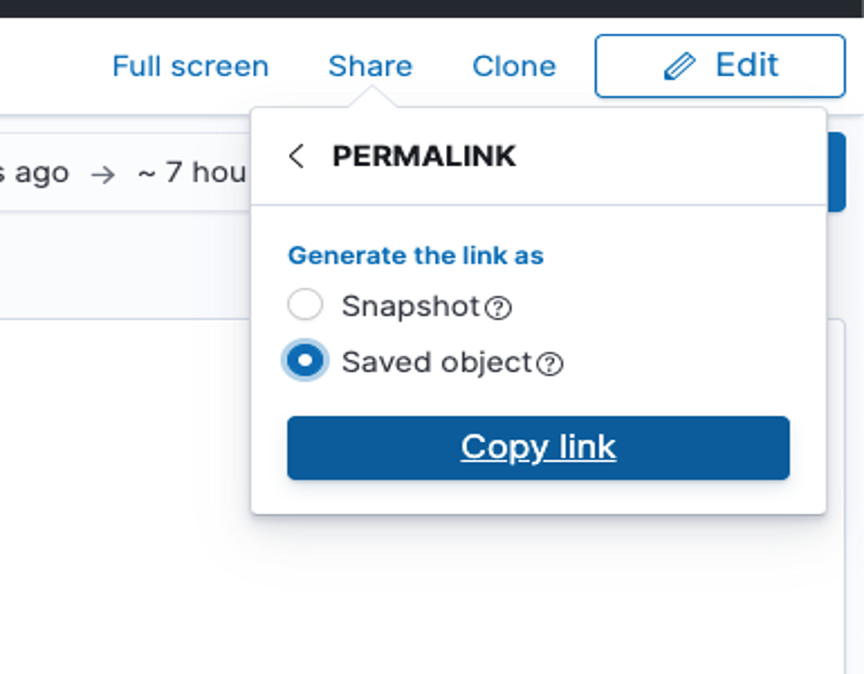The height and width of the screenshot is (674, 864).
Task: Click the pencil icon on Edit button
Action: (679, 67)
